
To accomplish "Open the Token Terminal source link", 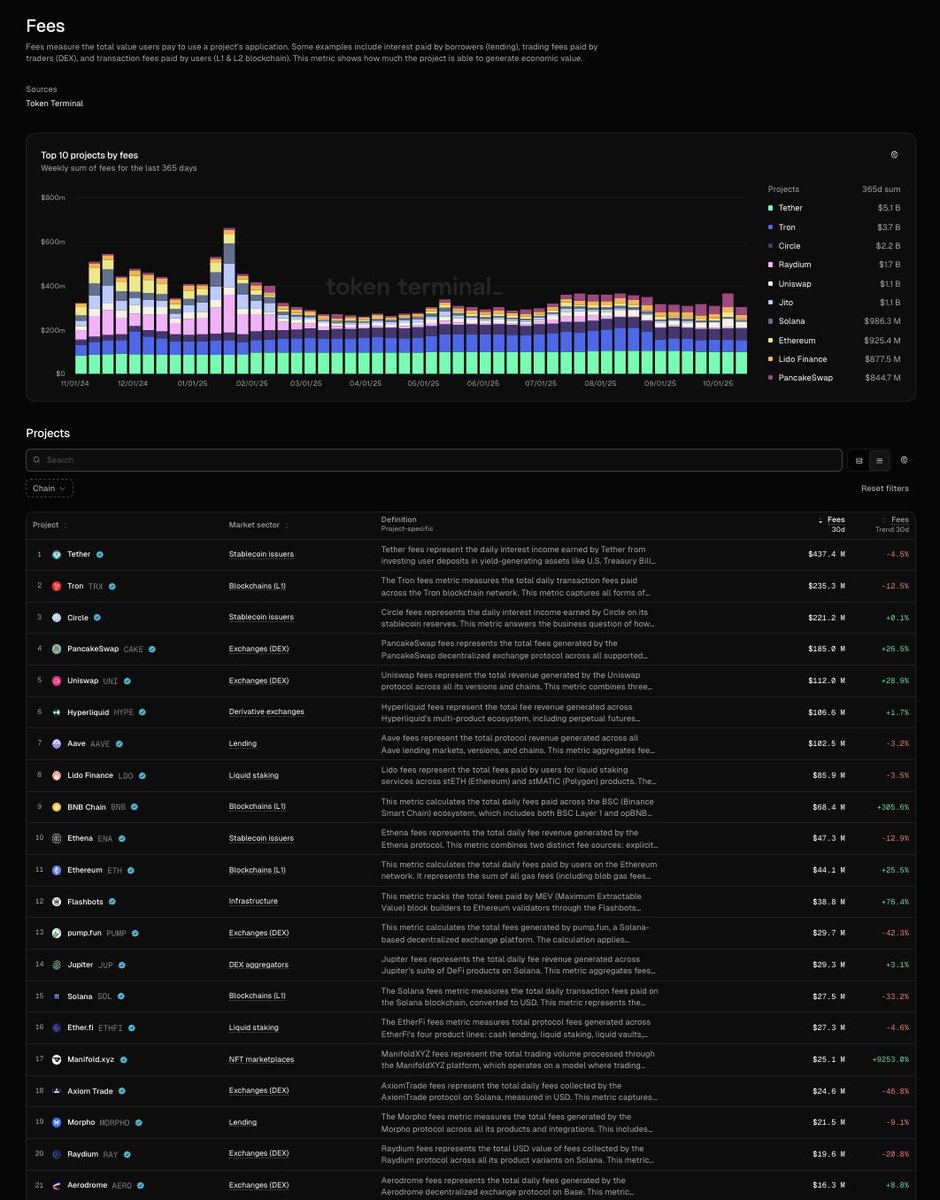I will tap(54, 103).
